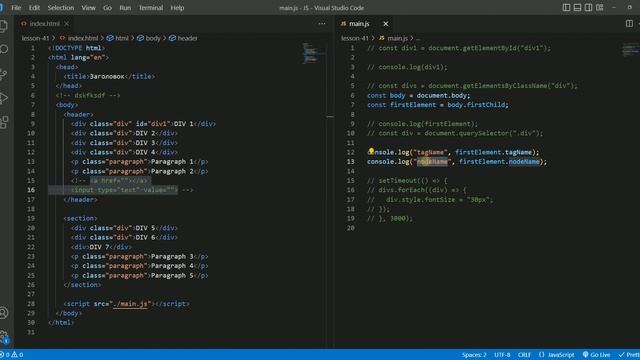This screenshot has height=360, width=640.
Task: Select main.js breadcrumb item
Action: coord(393,38)
